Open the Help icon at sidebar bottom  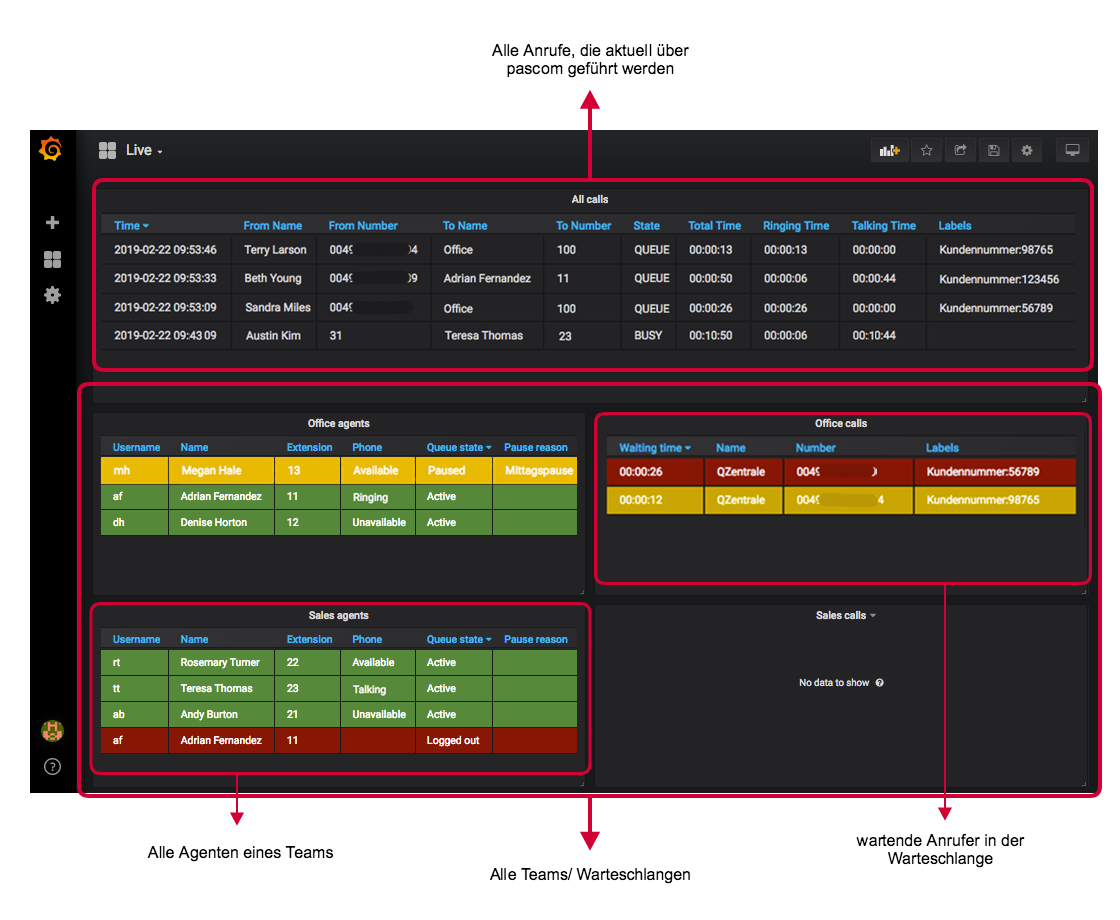coord(52,767)
